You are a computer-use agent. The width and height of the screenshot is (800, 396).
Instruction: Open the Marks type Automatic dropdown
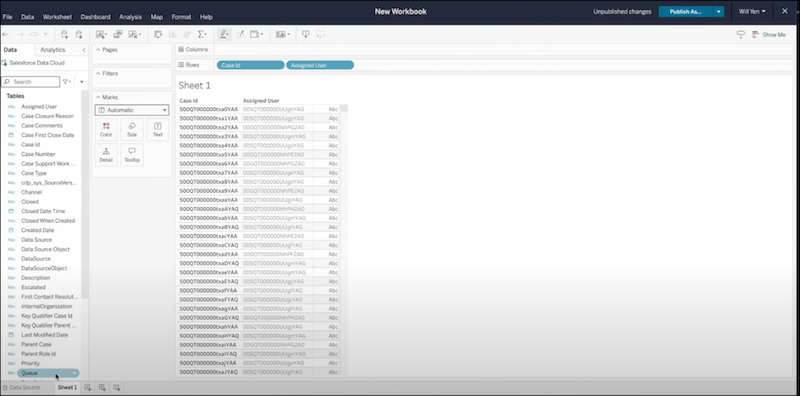(132, 110)
